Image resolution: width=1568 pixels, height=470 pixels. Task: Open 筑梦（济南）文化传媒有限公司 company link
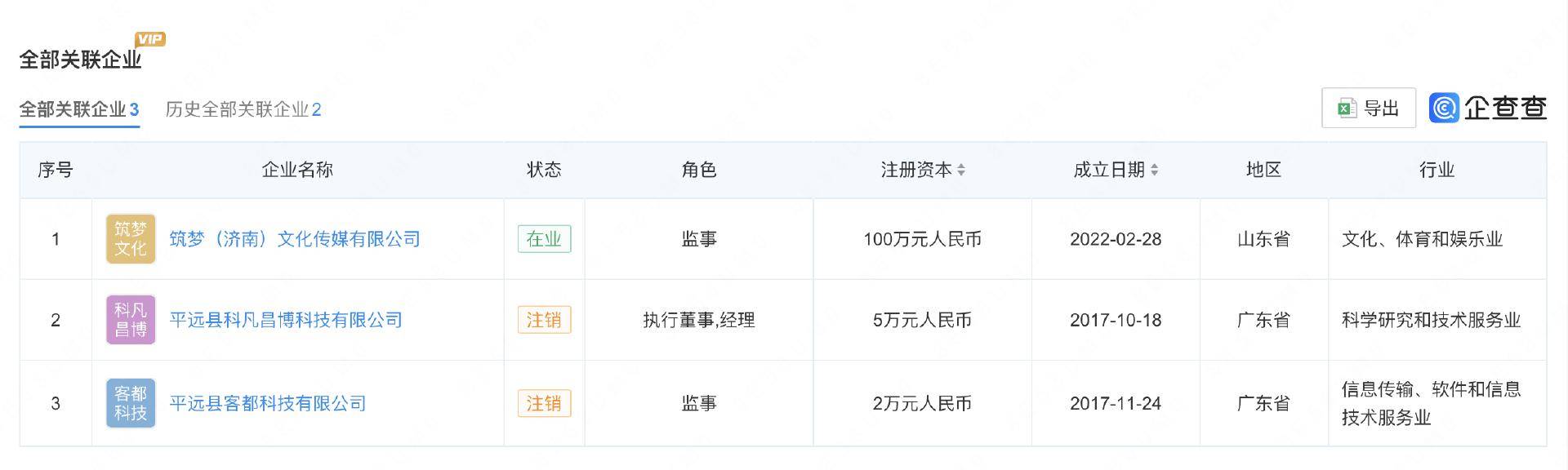coord(295,239)
